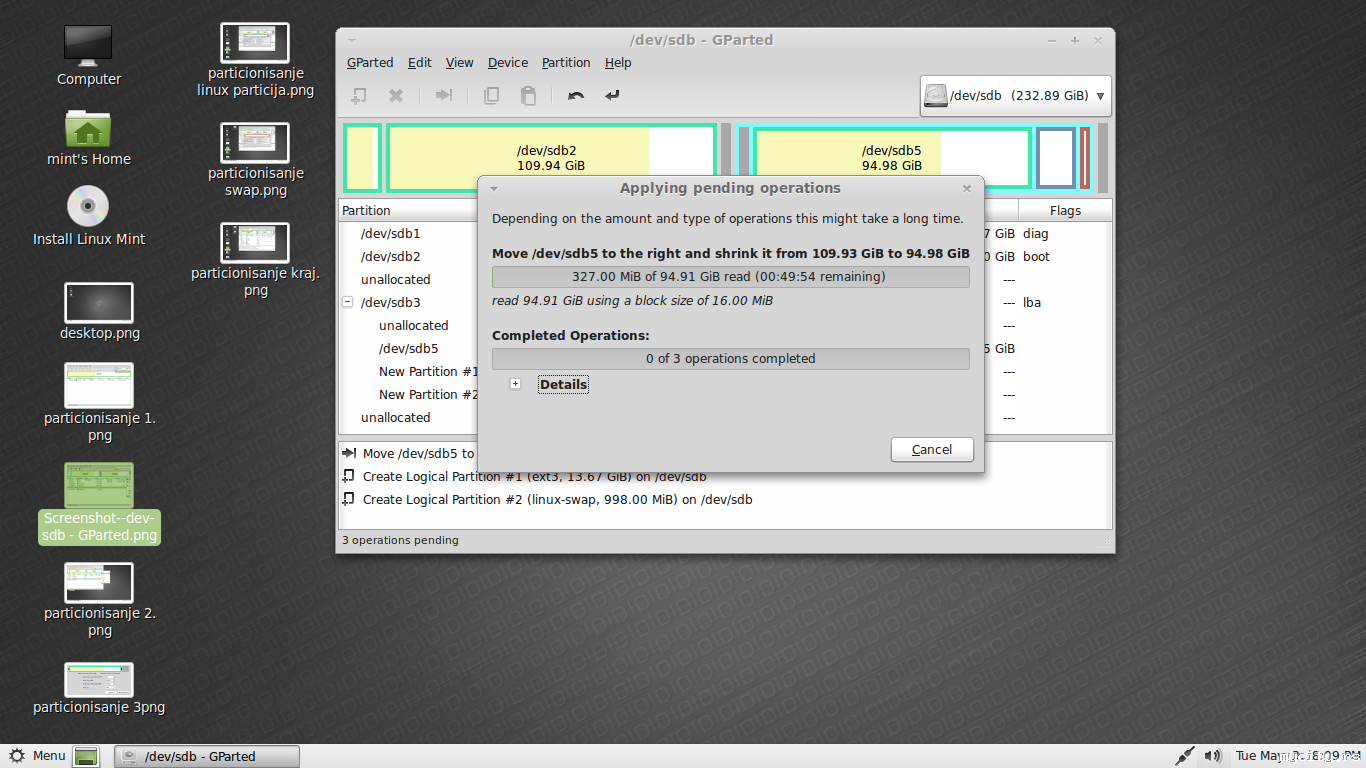Image resolution: width=1366 pixels, height=768 pixels.
Task: Click the volume speaker tray icon
Action: 1213,756
